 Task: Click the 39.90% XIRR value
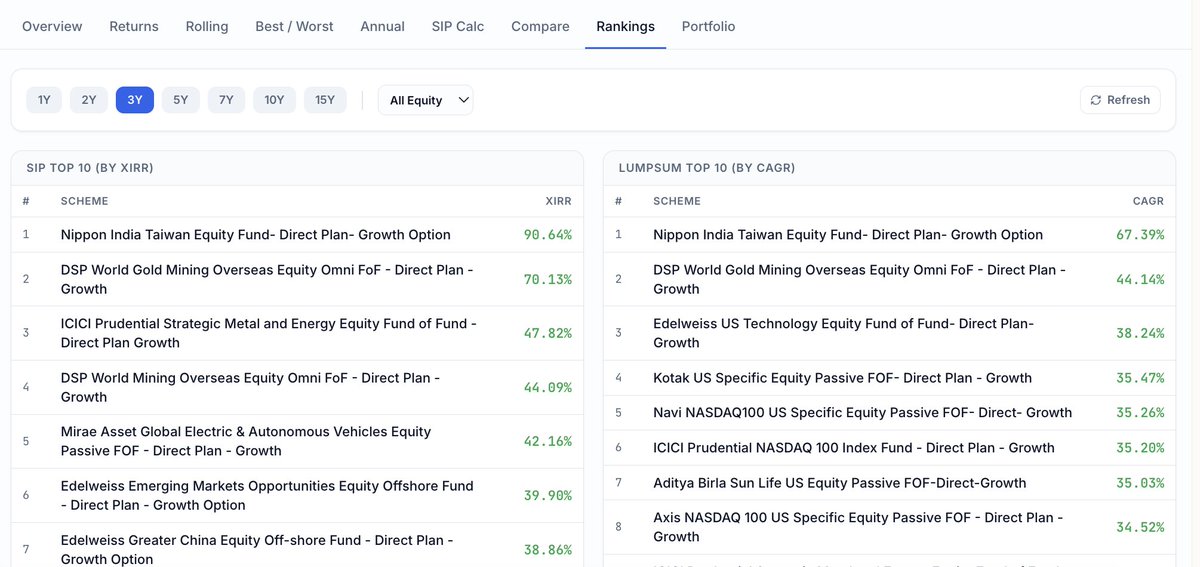point(548,496)
